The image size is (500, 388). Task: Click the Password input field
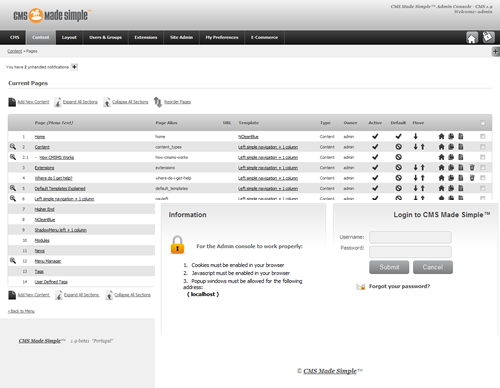(410, 252)
